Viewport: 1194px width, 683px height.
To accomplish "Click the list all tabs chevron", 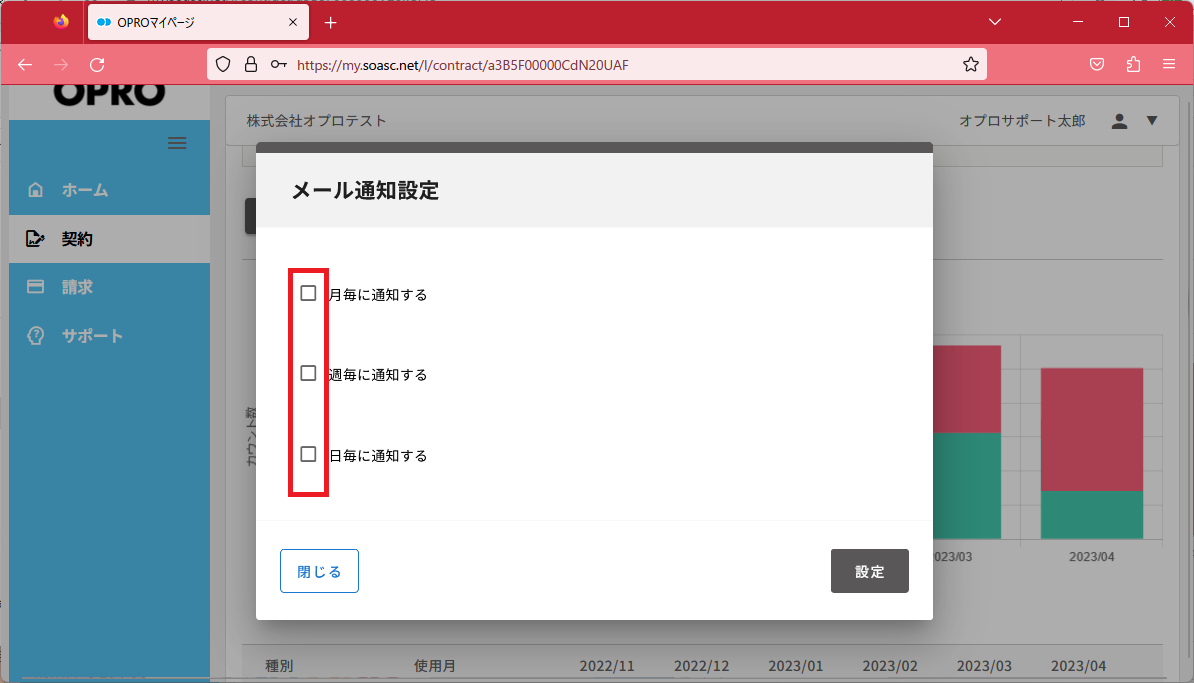I will (x=995, y=22).
